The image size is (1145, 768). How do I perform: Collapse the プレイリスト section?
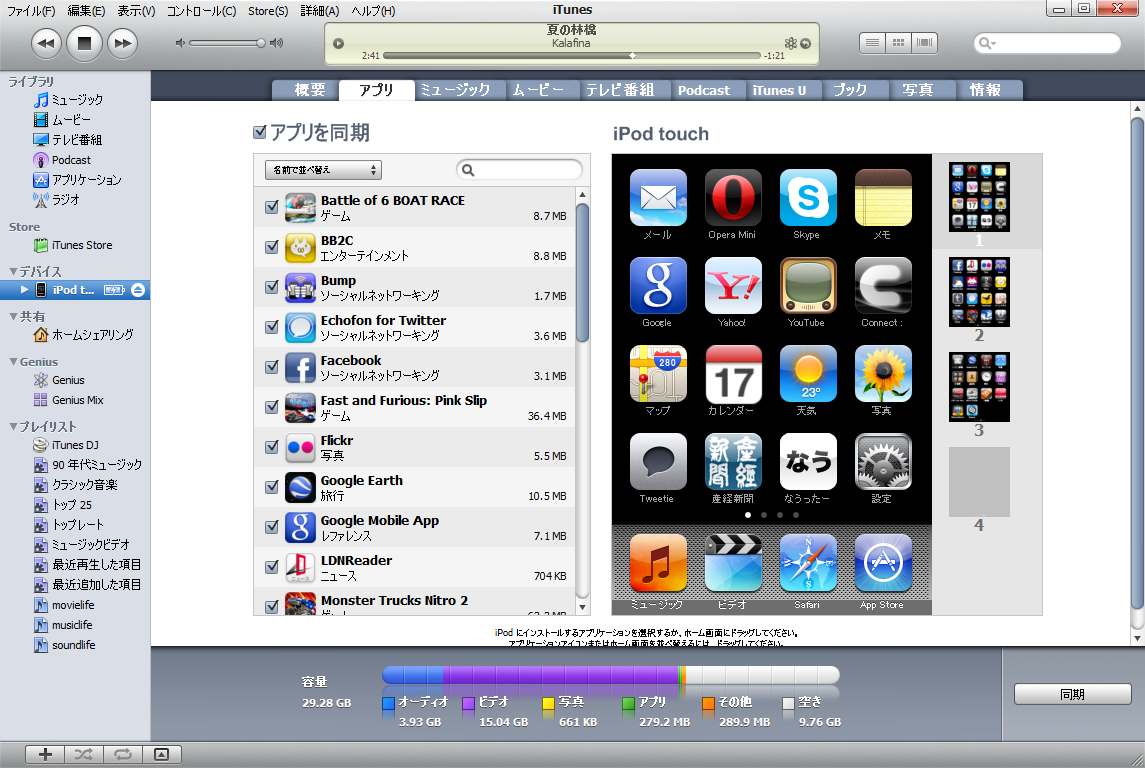pyautogui.click(x=12, y=426)
